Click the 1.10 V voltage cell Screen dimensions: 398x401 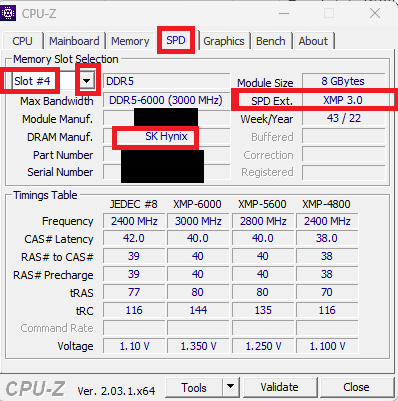(x=134, y=346)
